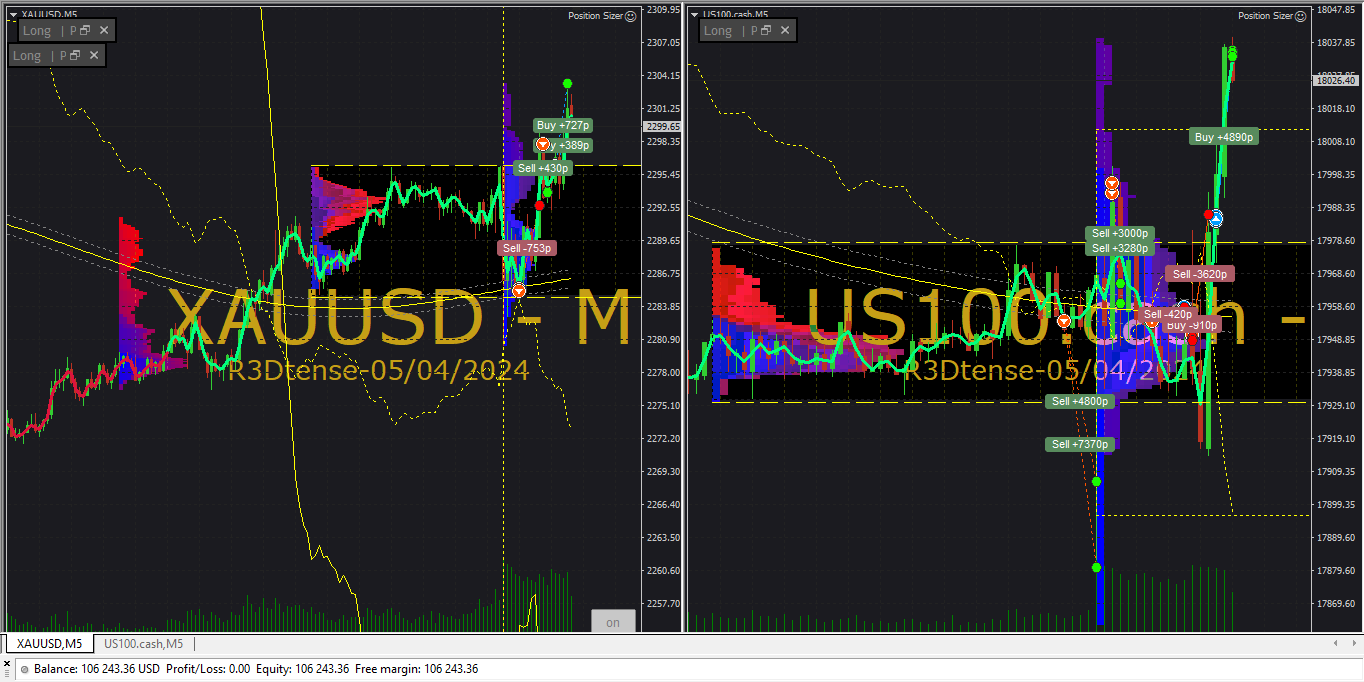
Task: Click the 18047.85 price on US100 scale
Action: click(x=1338, y=9)
